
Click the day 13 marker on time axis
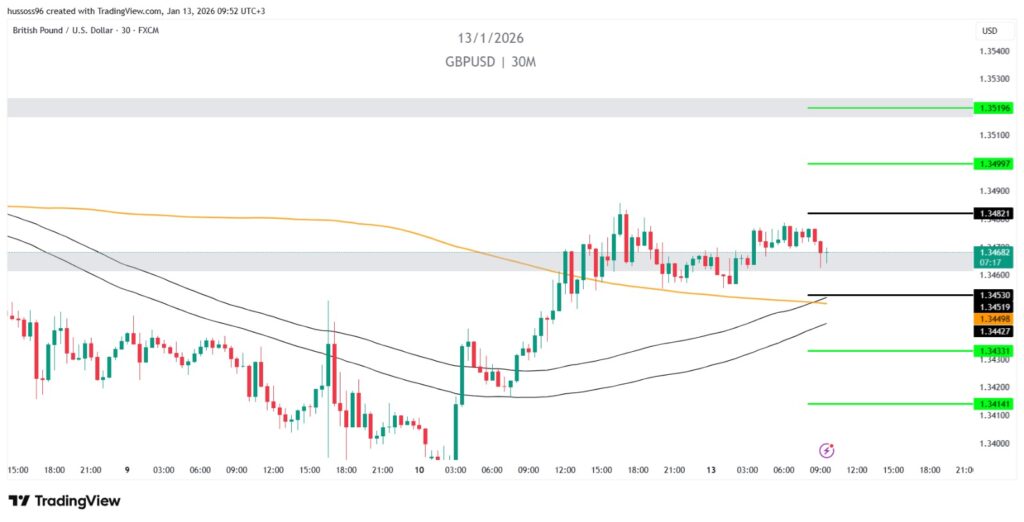pos(710,469)
